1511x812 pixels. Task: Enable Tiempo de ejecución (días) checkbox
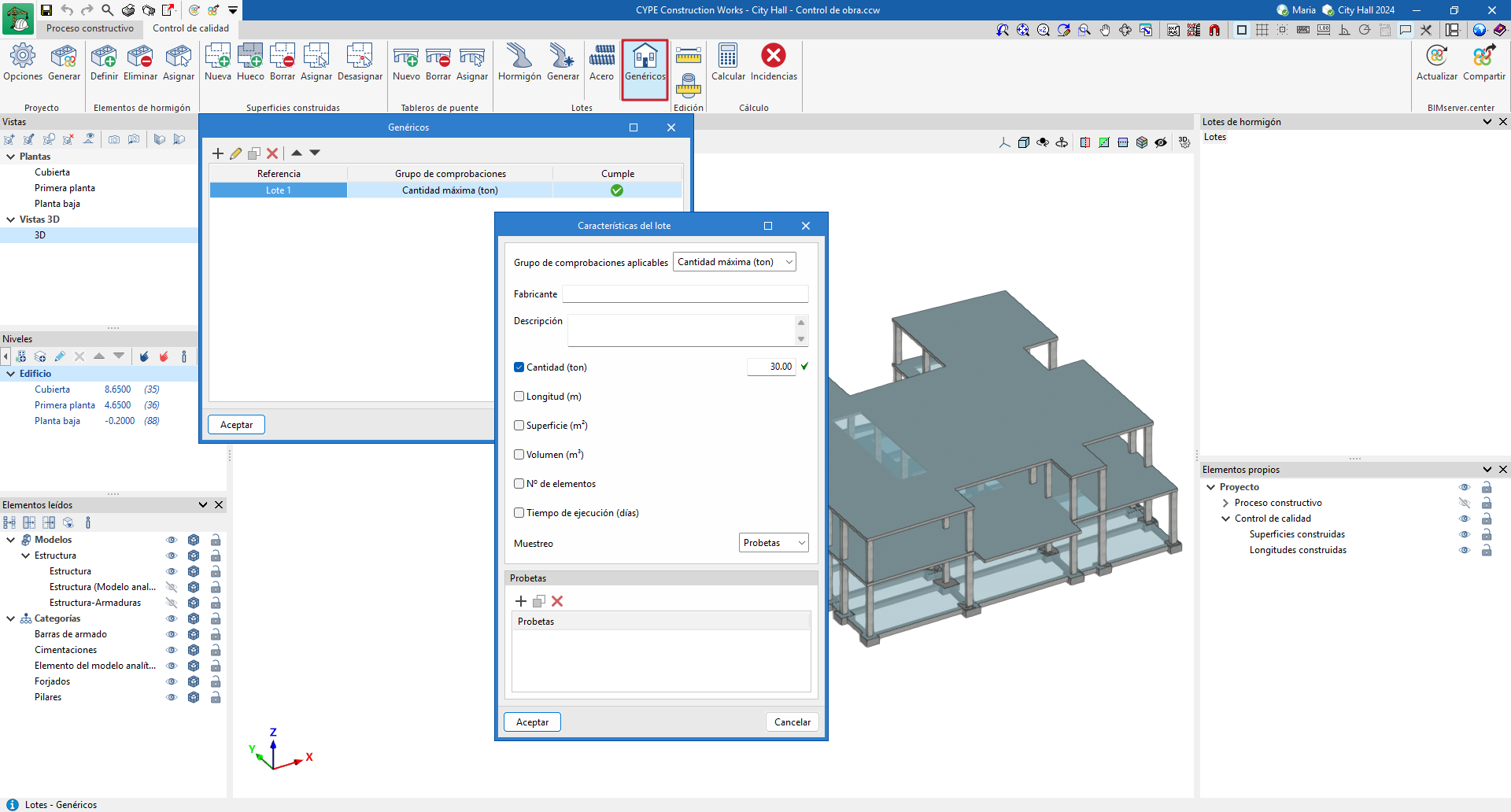point(519,513)
